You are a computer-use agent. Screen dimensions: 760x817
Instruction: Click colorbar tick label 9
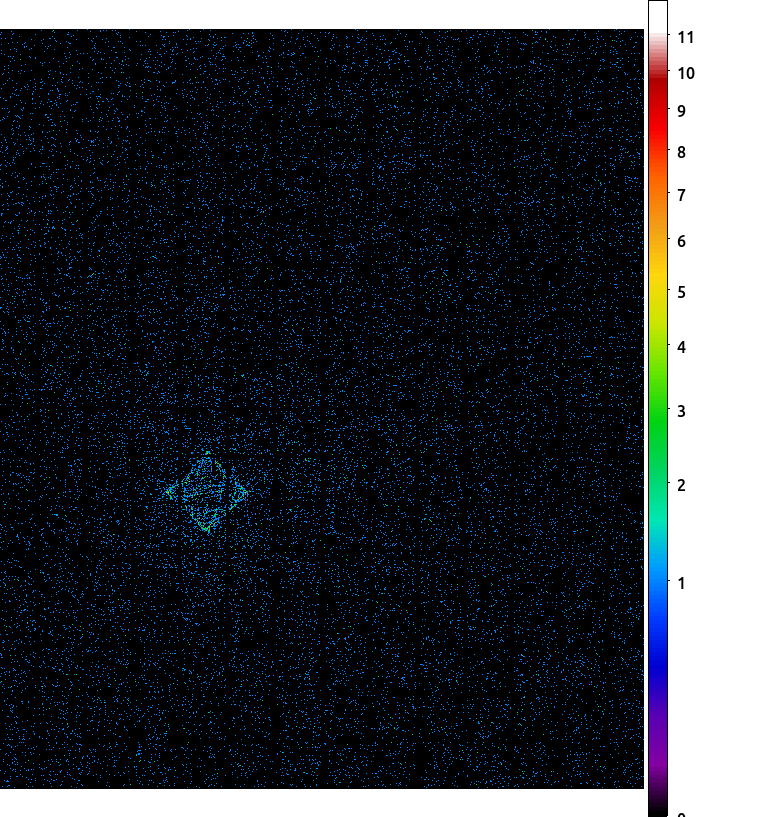pyautogui.click(x=681, y=111)
